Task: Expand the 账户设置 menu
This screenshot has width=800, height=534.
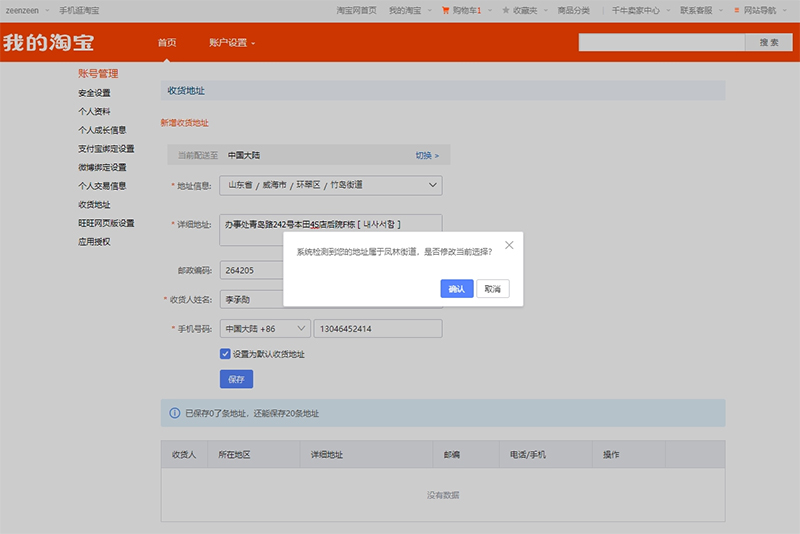Action: coord(232,43)
